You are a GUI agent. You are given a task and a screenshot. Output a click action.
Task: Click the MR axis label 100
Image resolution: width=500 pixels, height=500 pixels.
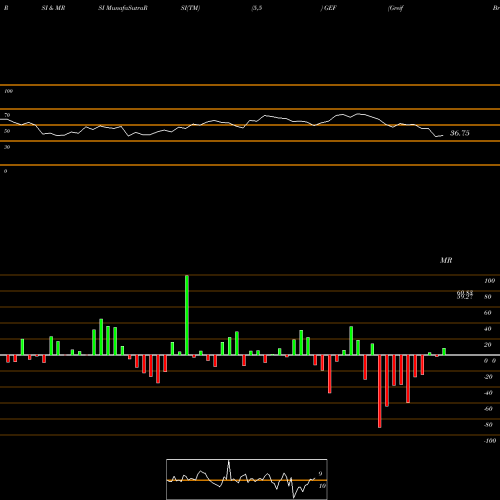pos(489,281)
